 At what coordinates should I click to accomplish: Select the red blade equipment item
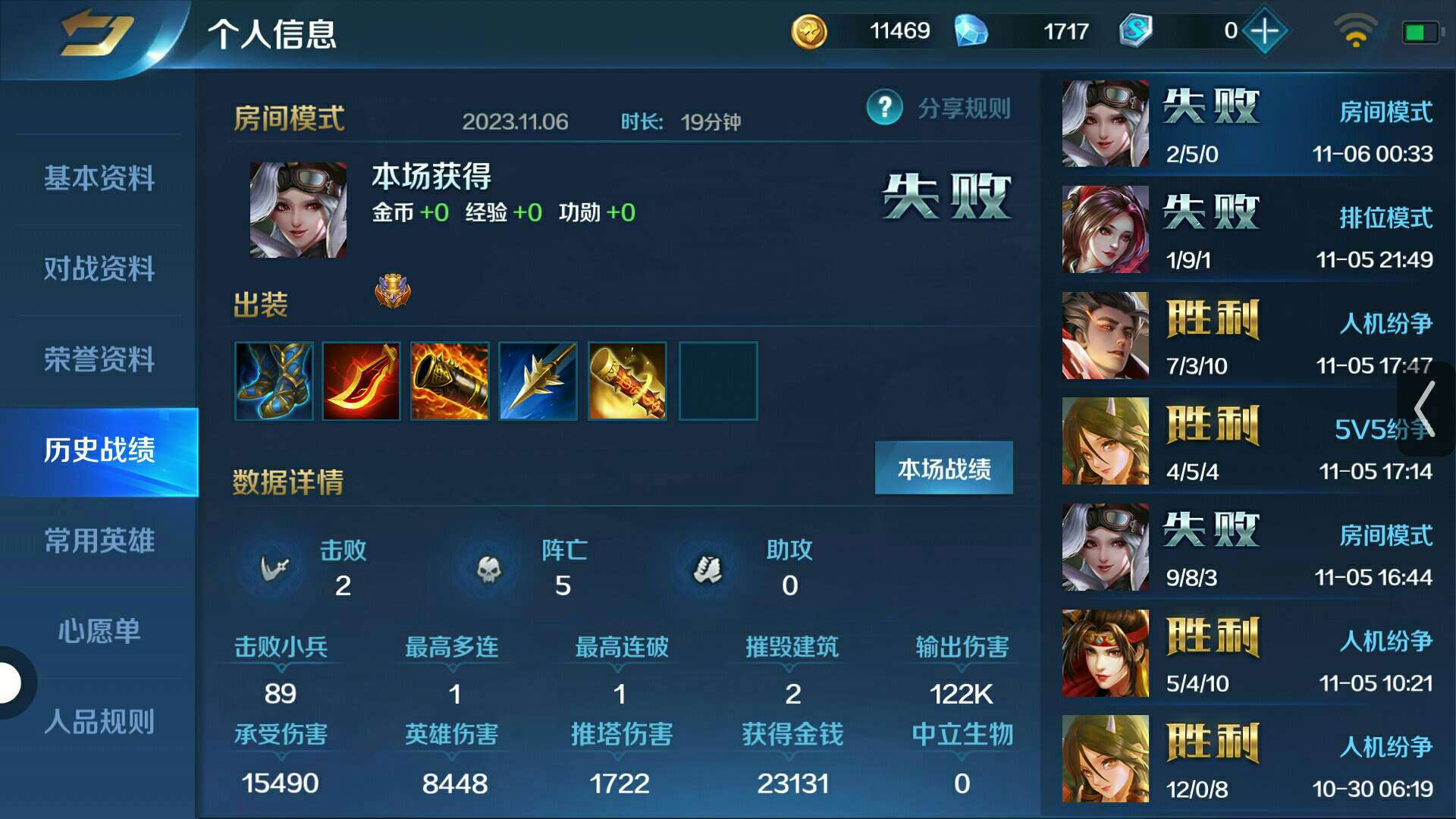click(361, 381)
